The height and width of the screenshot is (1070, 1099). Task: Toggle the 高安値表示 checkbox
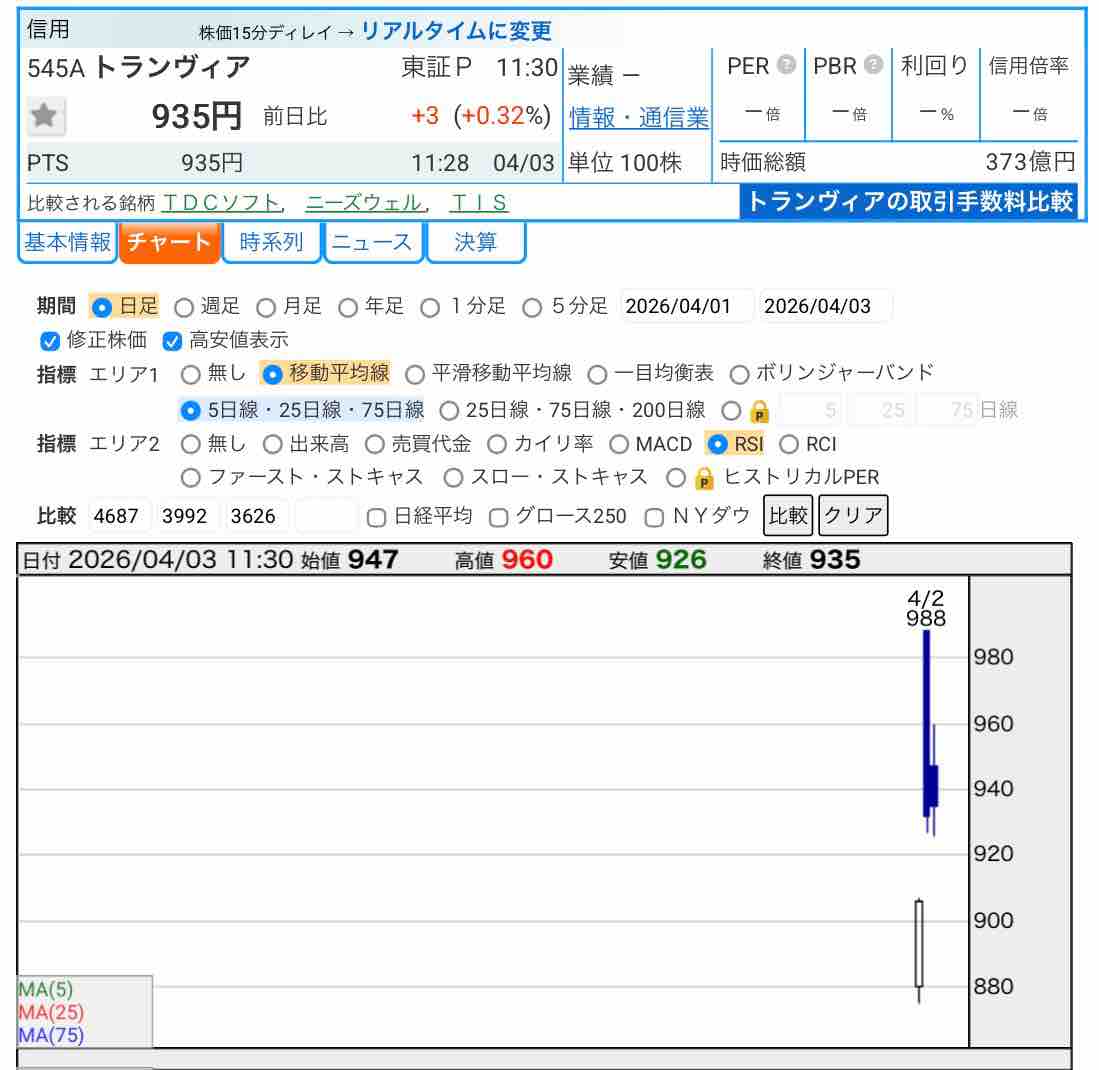[172, 341]
